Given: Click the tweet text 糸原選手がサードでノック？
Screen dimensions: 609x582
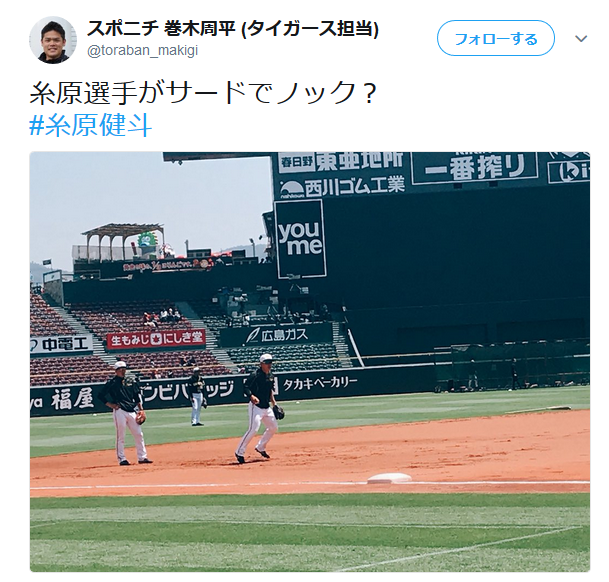Looking at the screenshot, I should click(203, 92).
